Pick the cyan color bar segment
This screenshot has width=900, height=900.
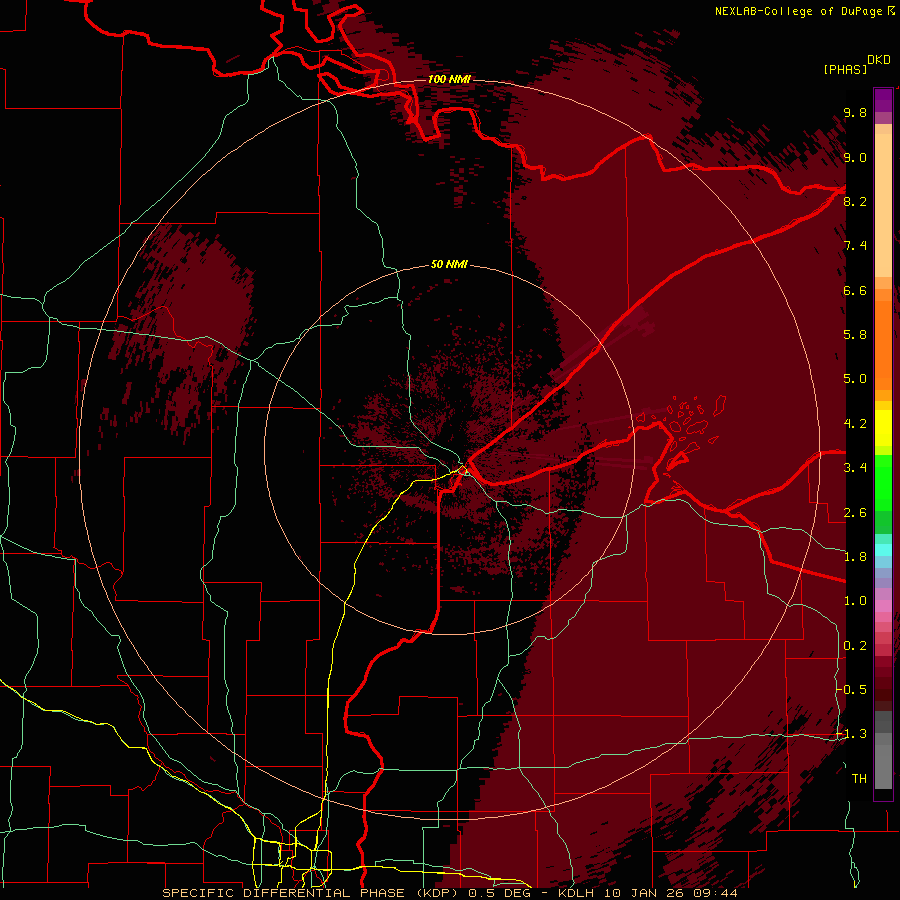tap(883, 550)
